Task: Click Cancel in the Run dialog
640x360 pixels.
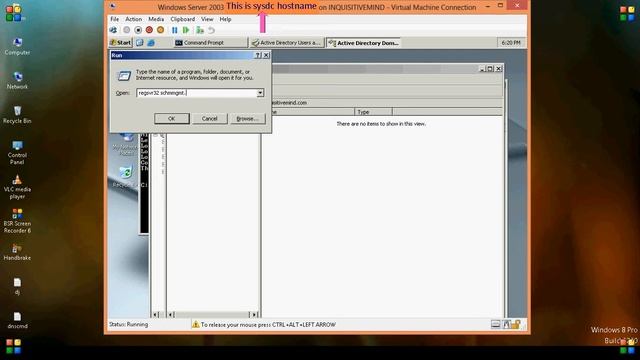Action: [x=209, y=118]
